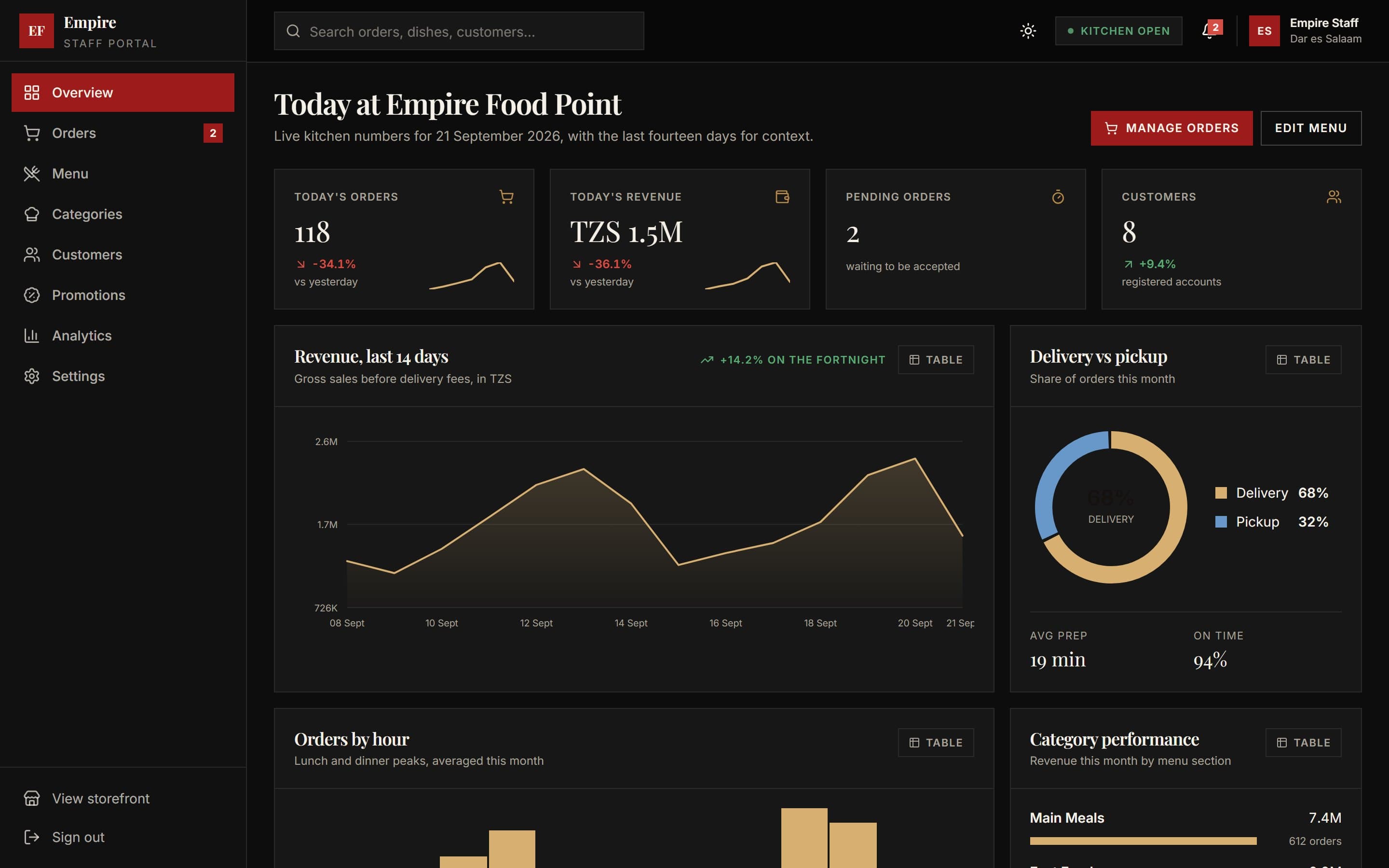
Task: Click the gold Delivery legend swatch
Action: [x=1221, y=493]
